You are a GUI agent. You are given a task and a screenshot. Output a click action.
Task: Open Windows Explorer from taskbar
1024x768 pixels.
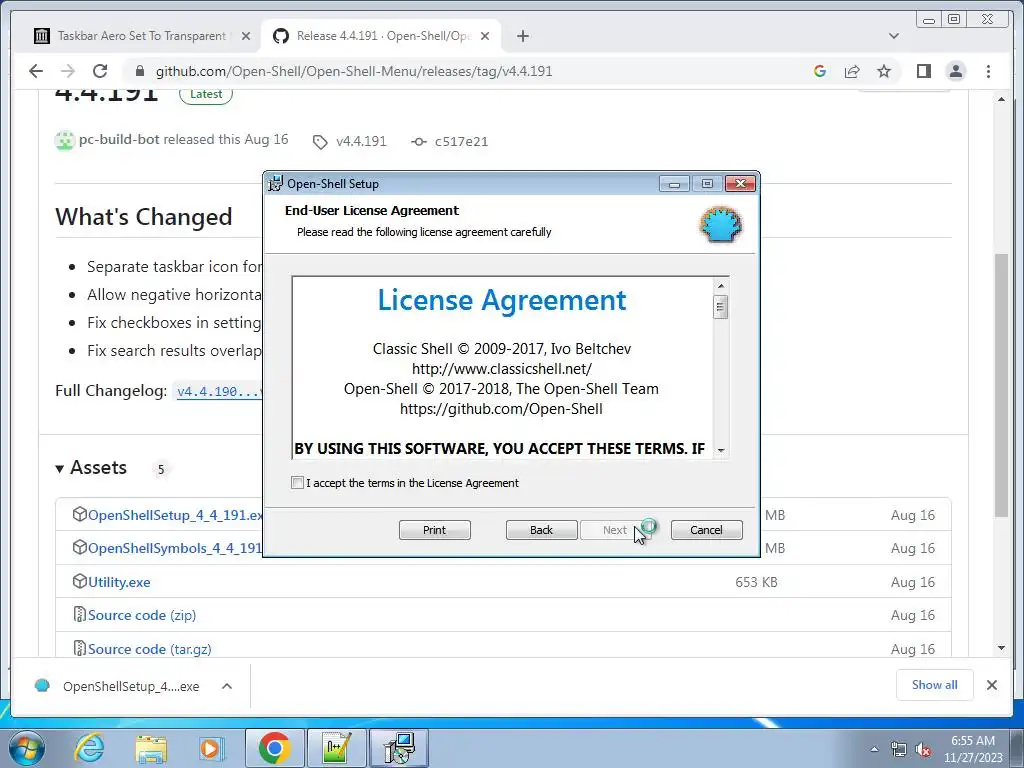click(x=150, y=748)
